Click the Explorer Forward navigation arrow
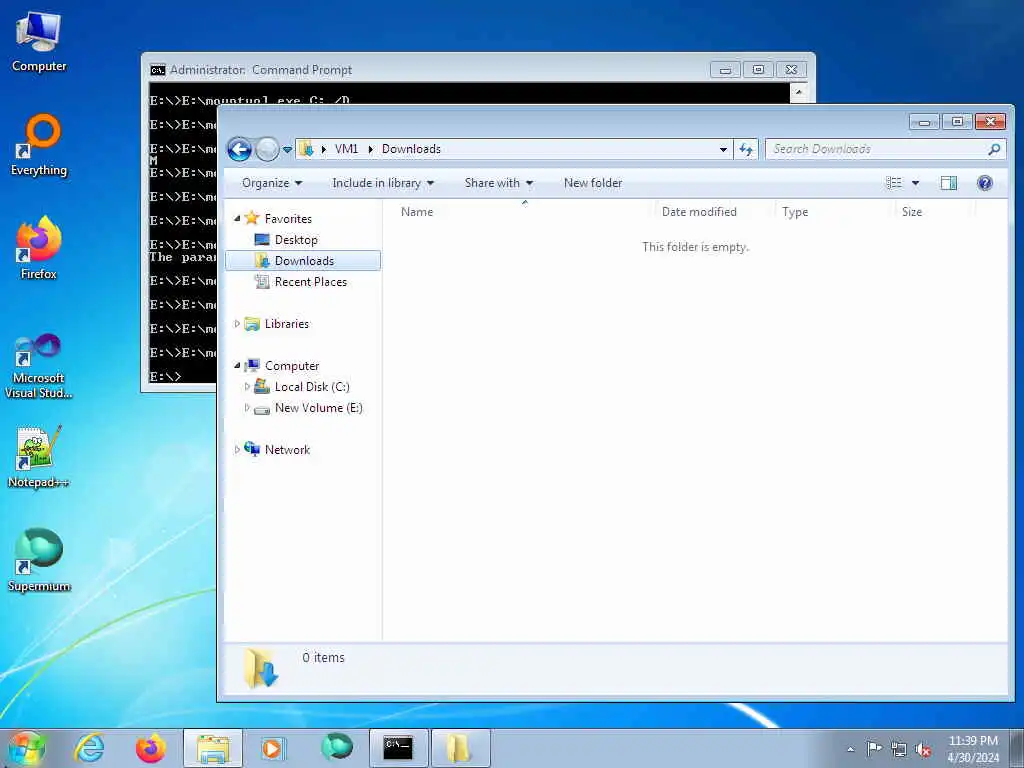 266,150
